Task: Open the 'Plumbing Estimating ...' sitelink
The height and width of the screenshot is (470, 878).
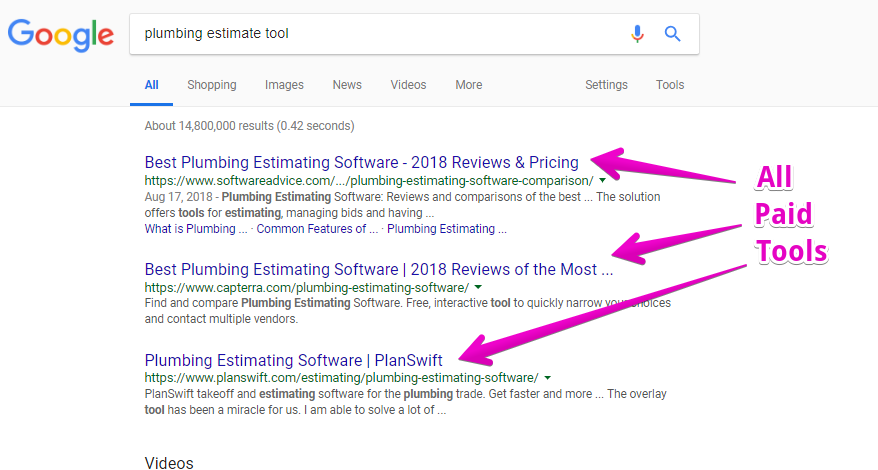Action: point(447,229)
